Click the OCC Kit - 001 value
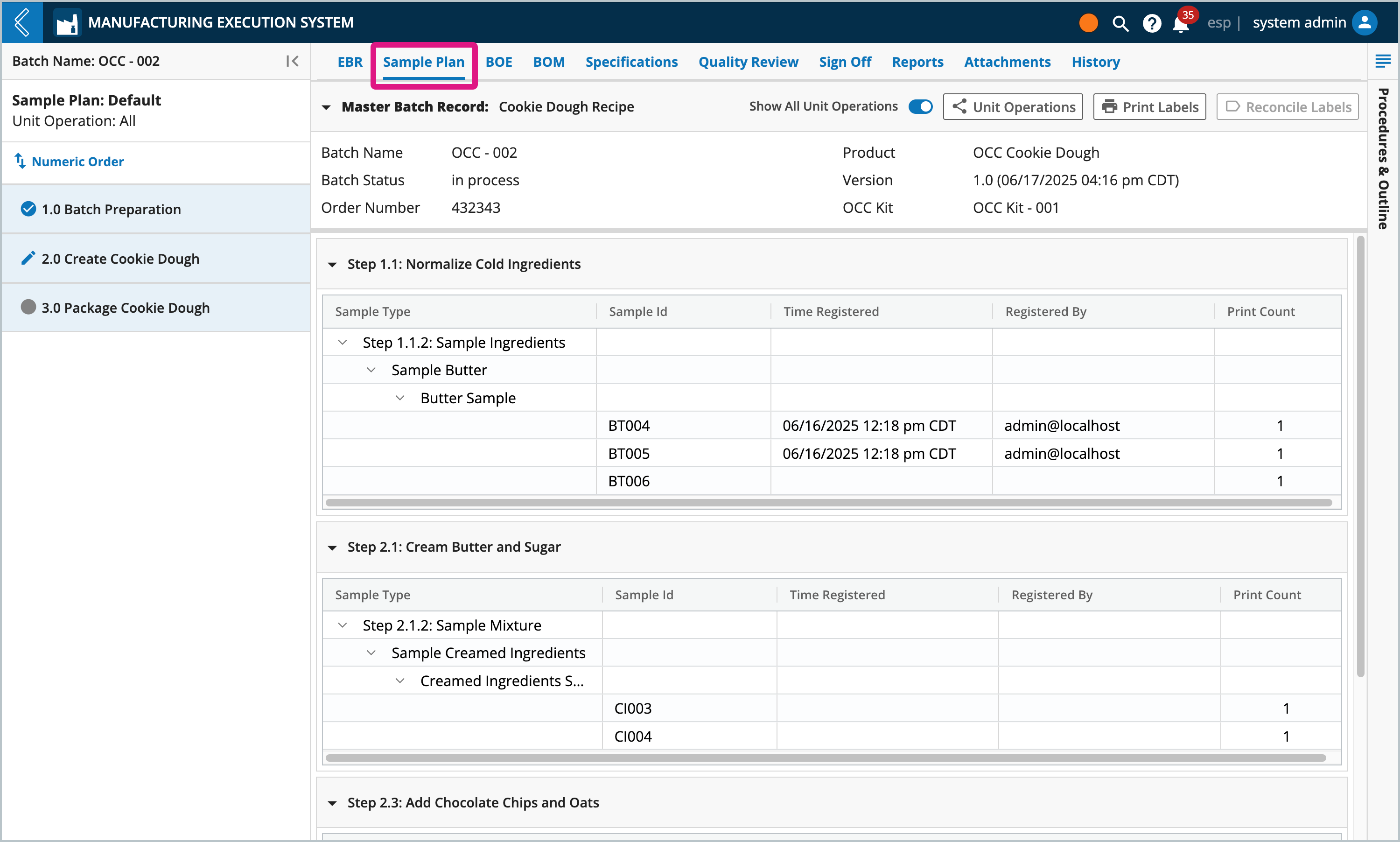Screen dimensions: 1400x842 [x=1015, y=208]
